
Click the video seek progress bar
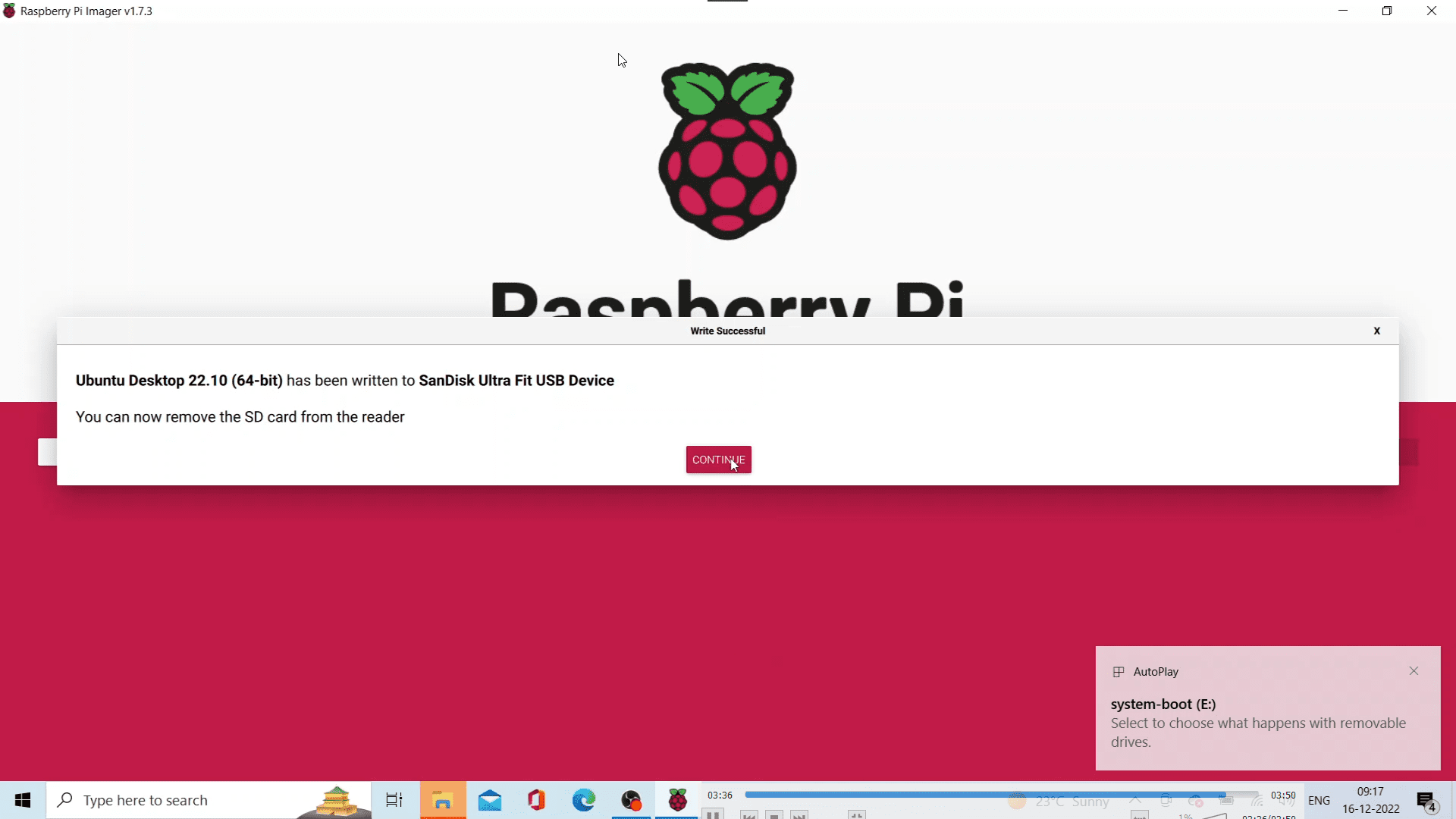pos(1001,795)
